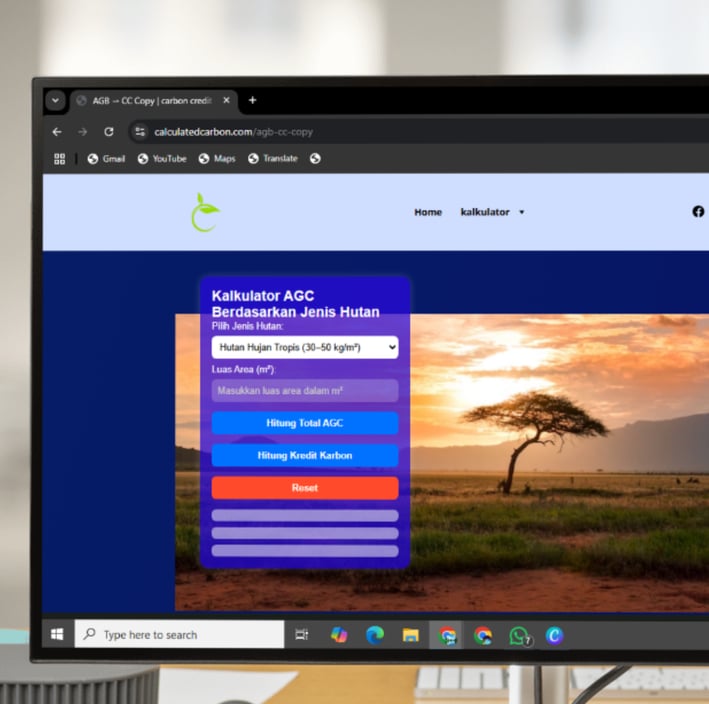Viewport: 709px width, 704px height.
Task: Open WhatsApp from the taskbar
Action: coord(519,636)
